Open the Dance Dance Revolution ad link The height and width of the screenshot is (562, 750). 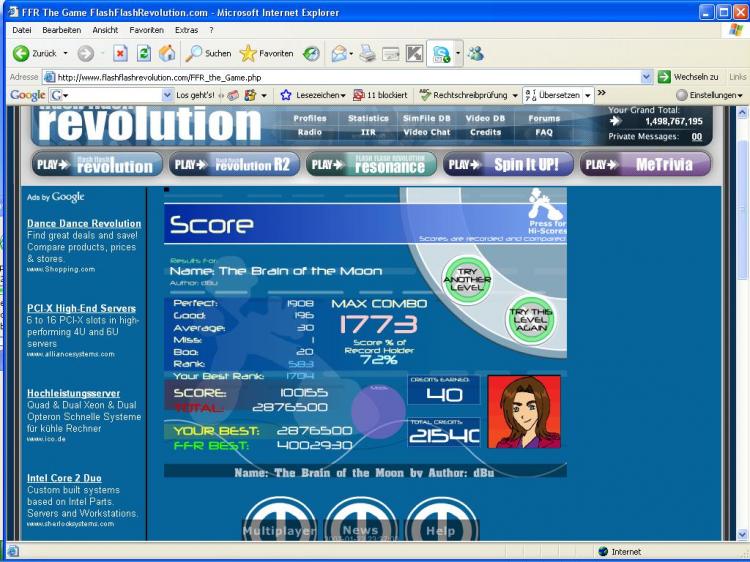click(84, 223)
